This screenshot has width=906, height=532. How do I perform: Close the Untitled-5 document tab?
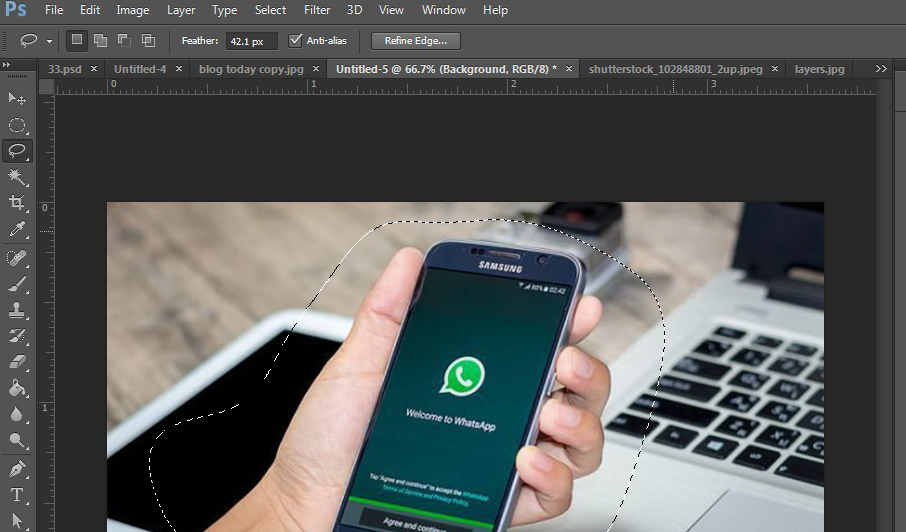569,69
